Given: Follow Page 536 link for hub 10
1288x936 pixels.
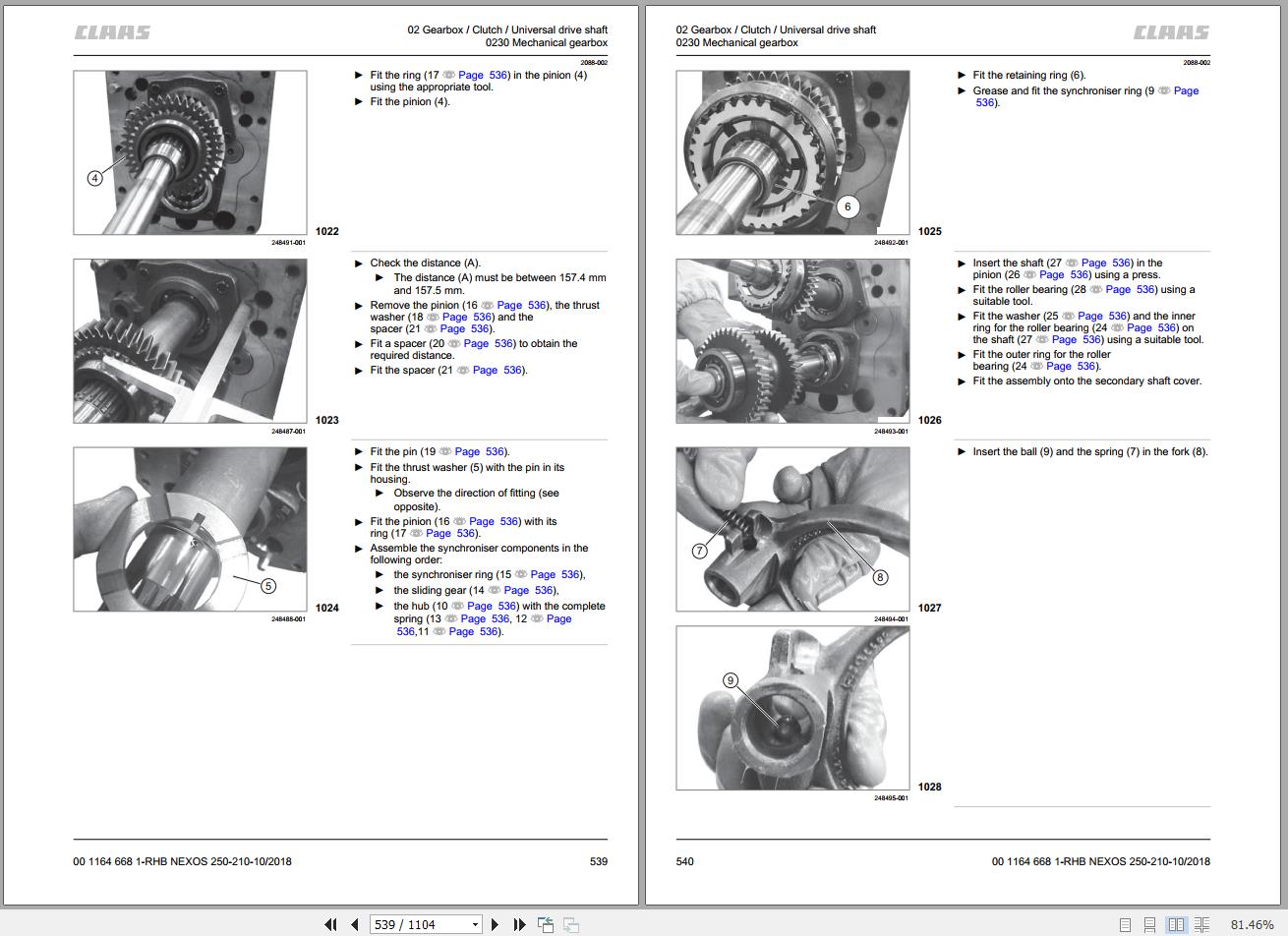Looking at the screenshot, I should [493, 606].
